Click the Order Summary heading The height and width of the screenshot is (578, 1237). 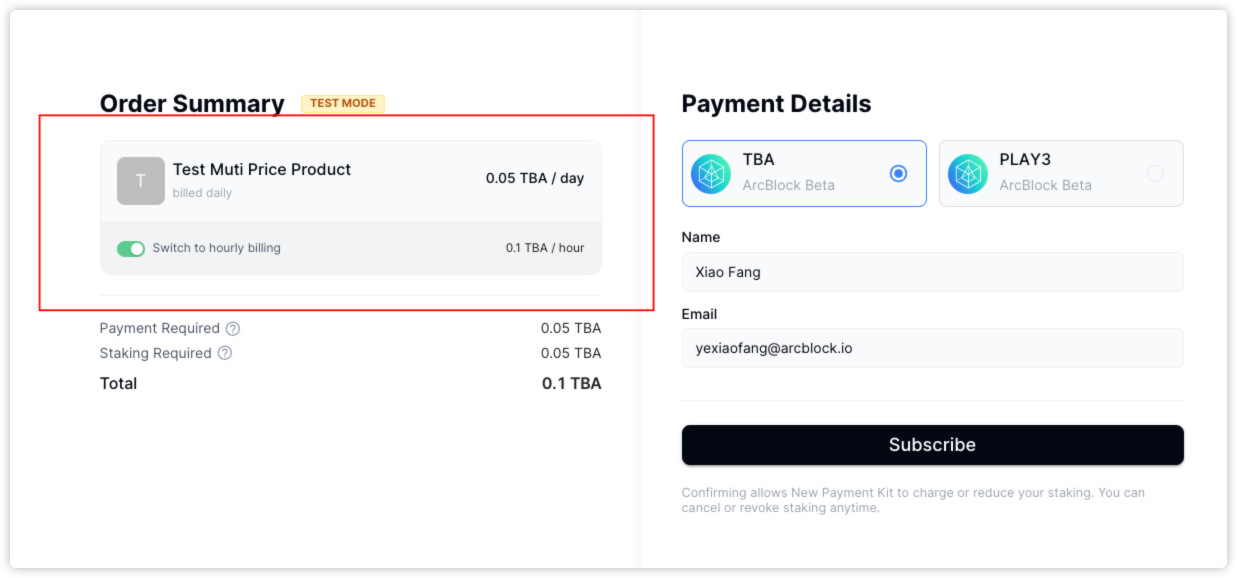tap(192, 104)
